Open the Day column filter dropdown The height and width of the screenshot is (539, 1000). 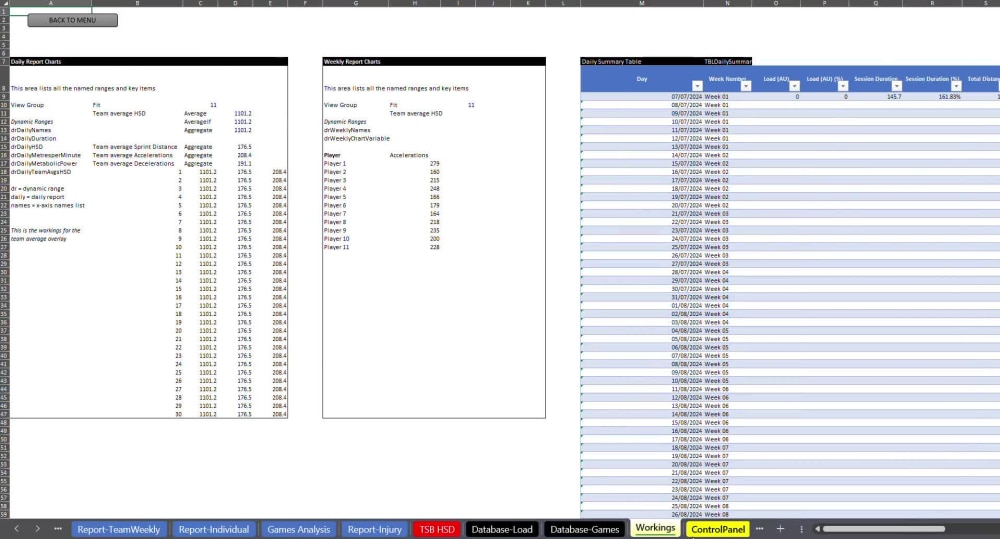tap(697, 86)
